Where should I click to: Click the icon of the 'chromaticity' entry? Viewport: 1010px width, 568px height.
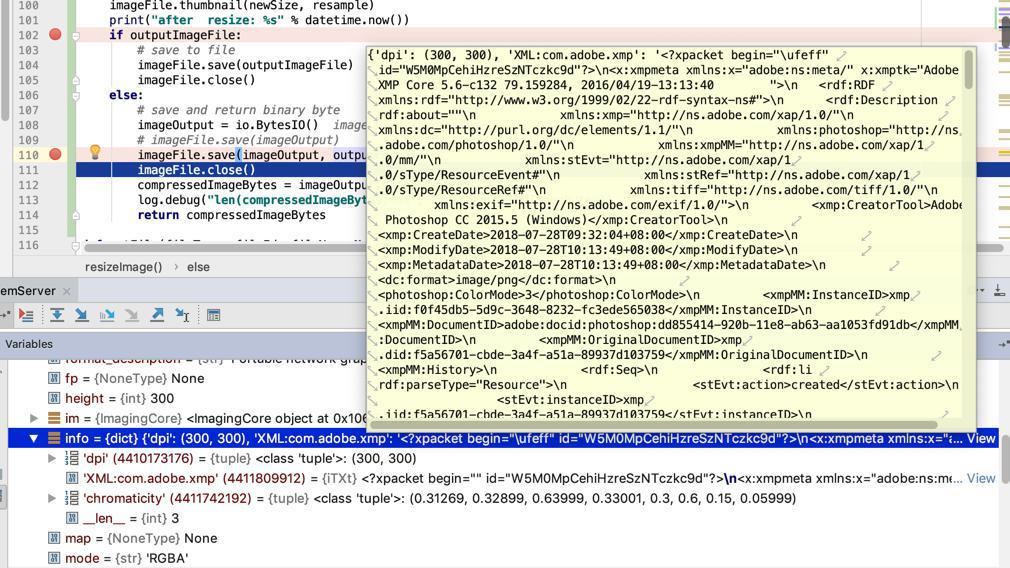72,498
